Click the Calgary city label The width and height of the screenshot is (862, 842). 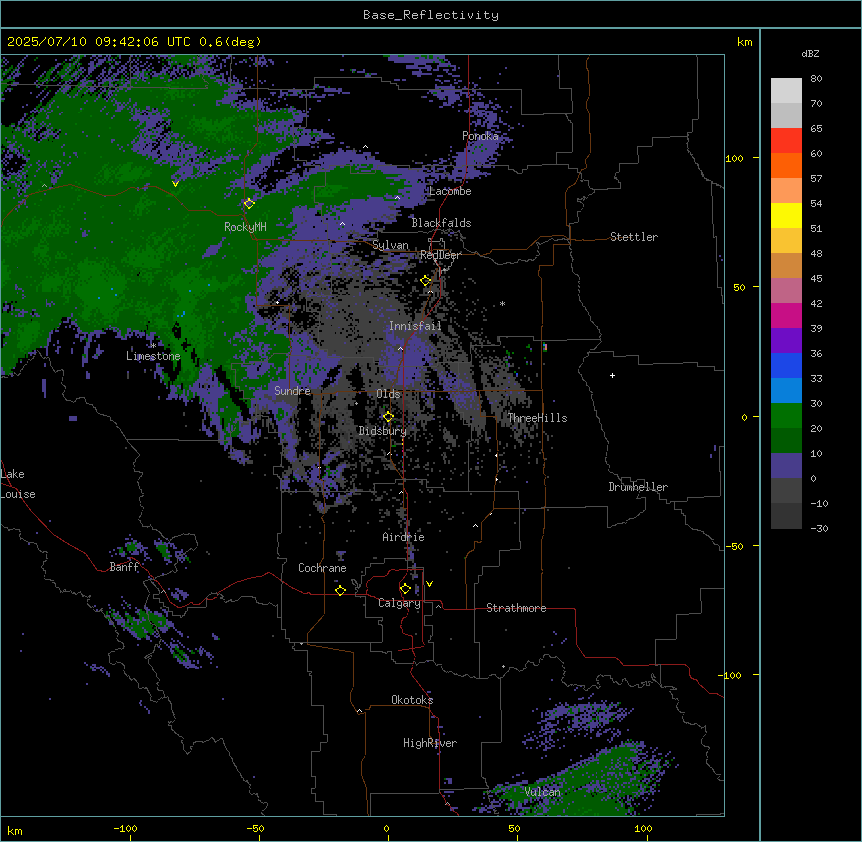tap(399, 603)
